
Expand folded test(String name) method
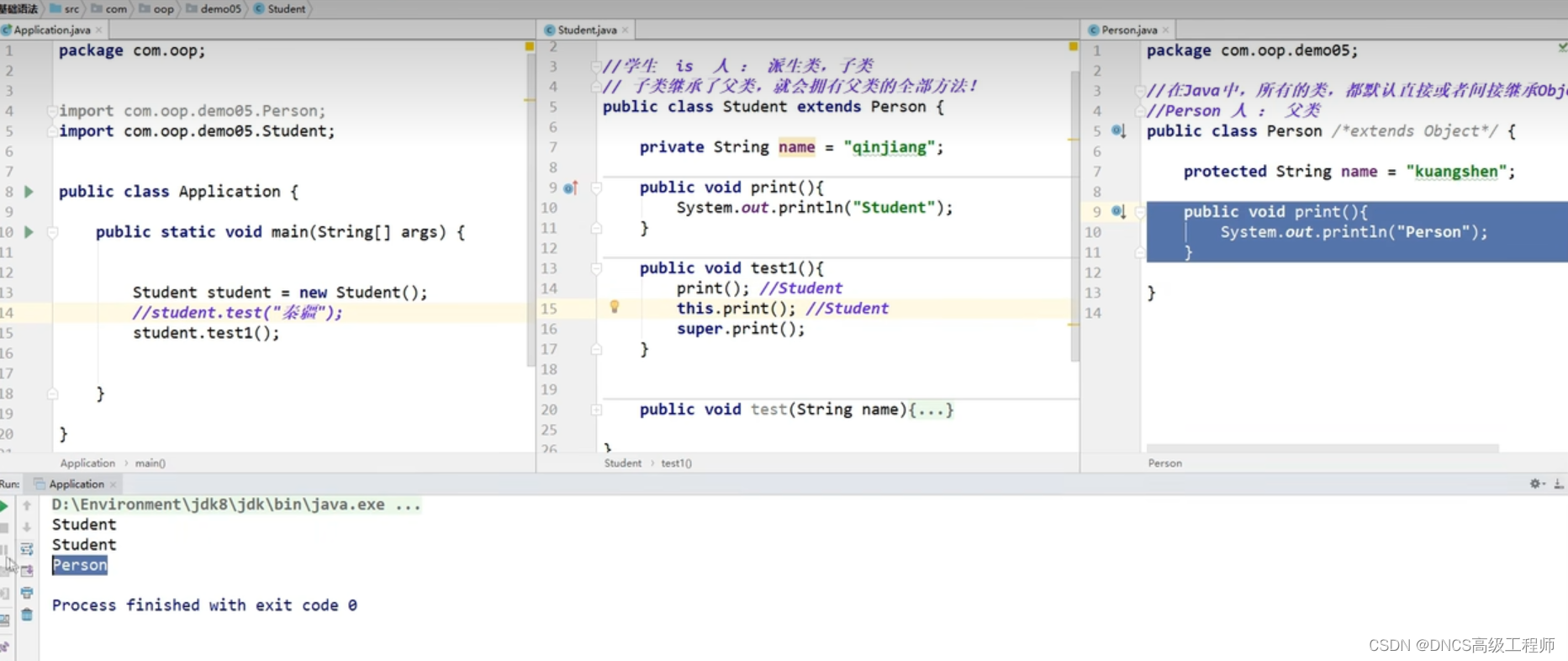point(596,410)
